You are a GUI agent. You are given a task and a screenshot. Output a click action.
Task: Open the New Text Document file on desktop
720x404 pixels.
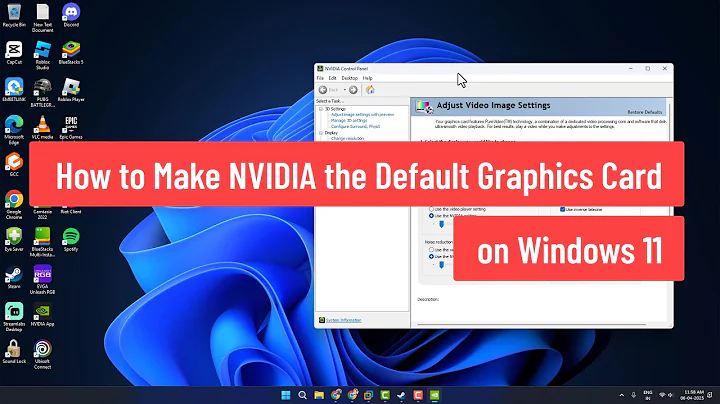(43, 18)
